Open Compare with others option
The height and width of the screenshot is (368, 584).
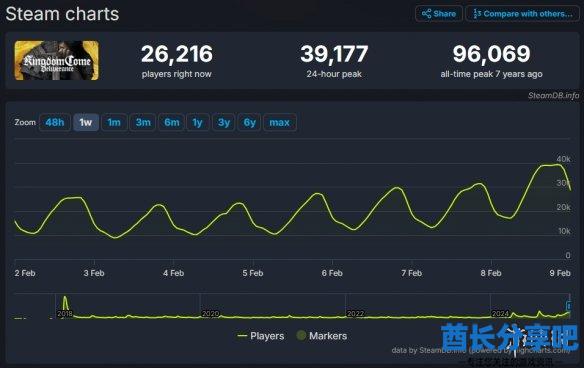point(523,14)
